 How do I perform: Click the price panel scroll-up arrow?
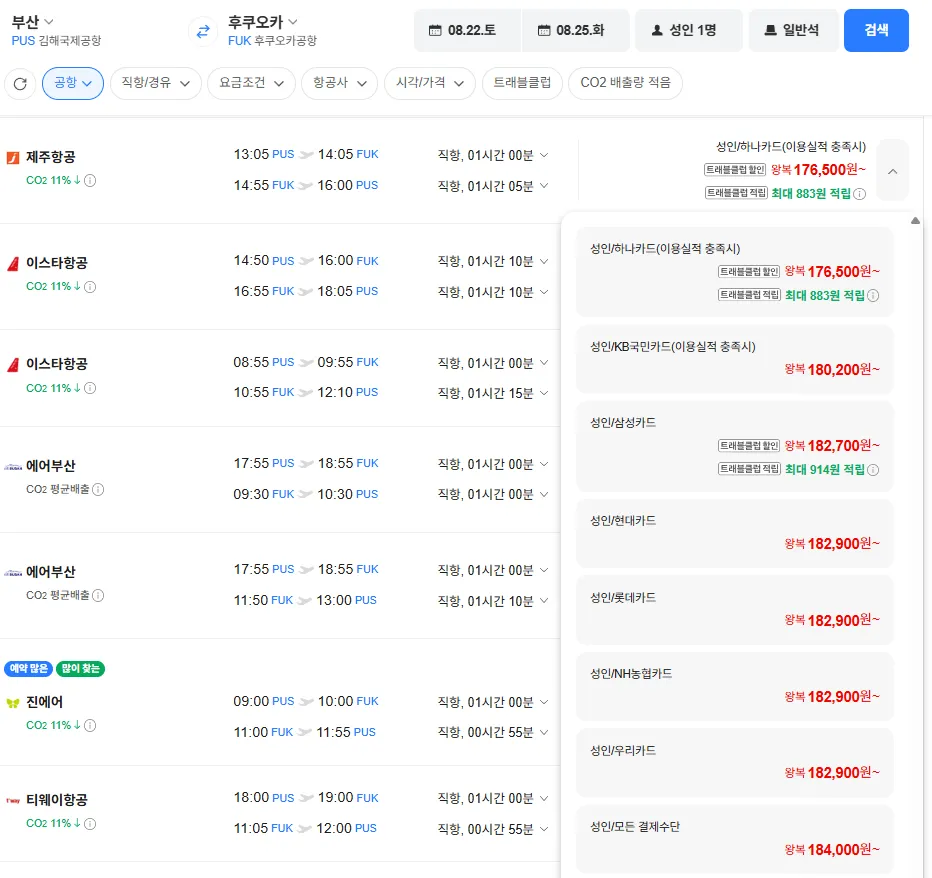click(x=915, y=221)
